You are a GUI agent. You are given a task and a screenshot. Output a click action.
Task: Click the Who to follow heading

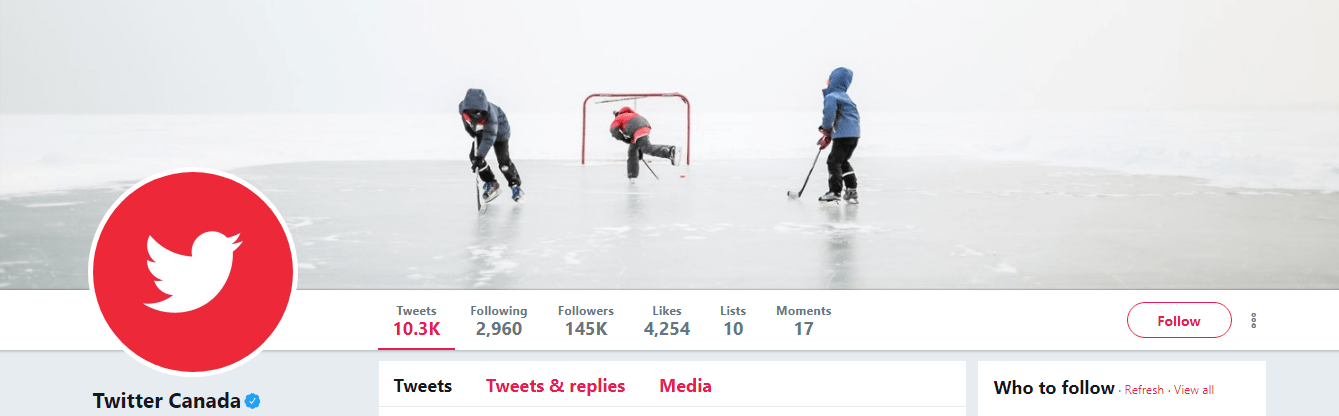tap(1054, 388)
